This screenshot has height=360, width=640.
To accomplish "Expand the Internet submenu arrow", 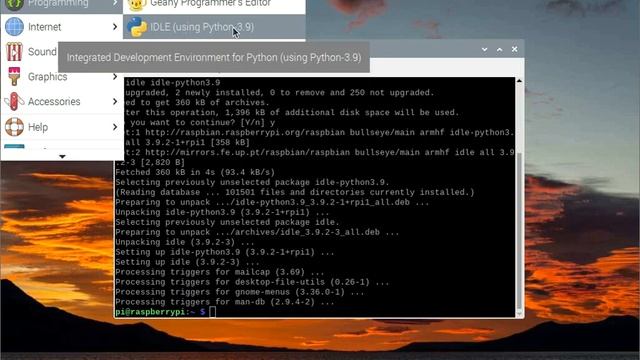I will click(115, 27).
